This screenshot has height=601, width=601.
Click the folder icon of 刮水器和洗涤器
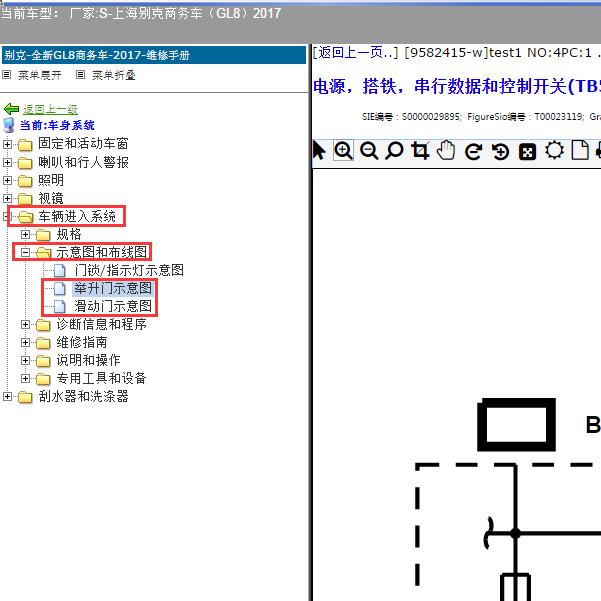(x=25, y=397)
